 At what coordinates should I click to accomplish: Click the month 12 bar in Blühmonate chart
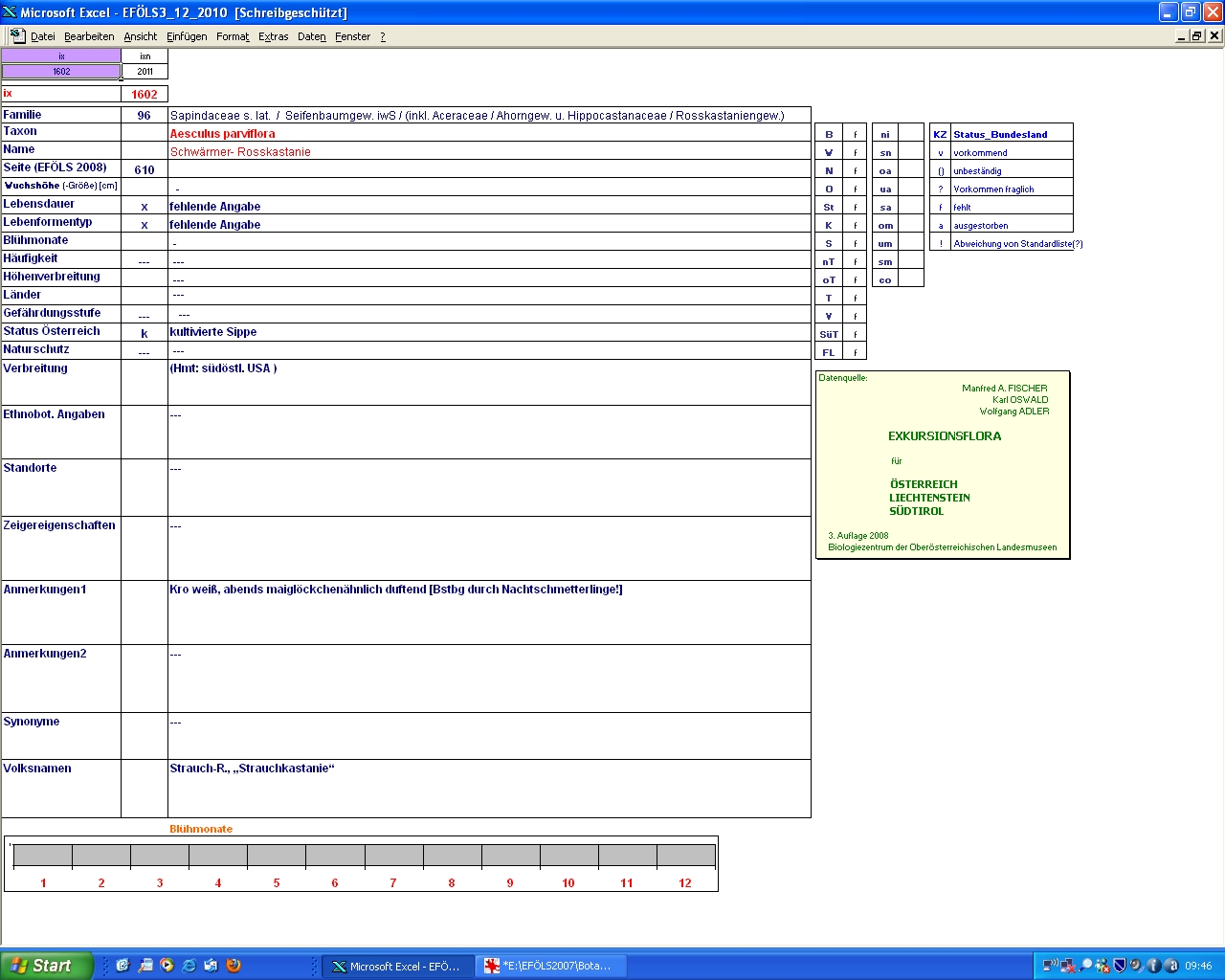click(685, 856)
